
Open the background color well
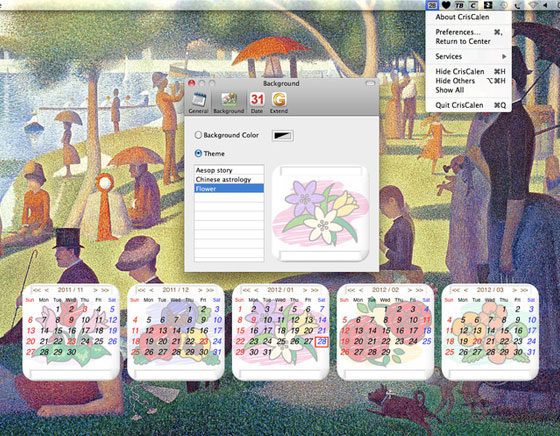click(282, 136)
